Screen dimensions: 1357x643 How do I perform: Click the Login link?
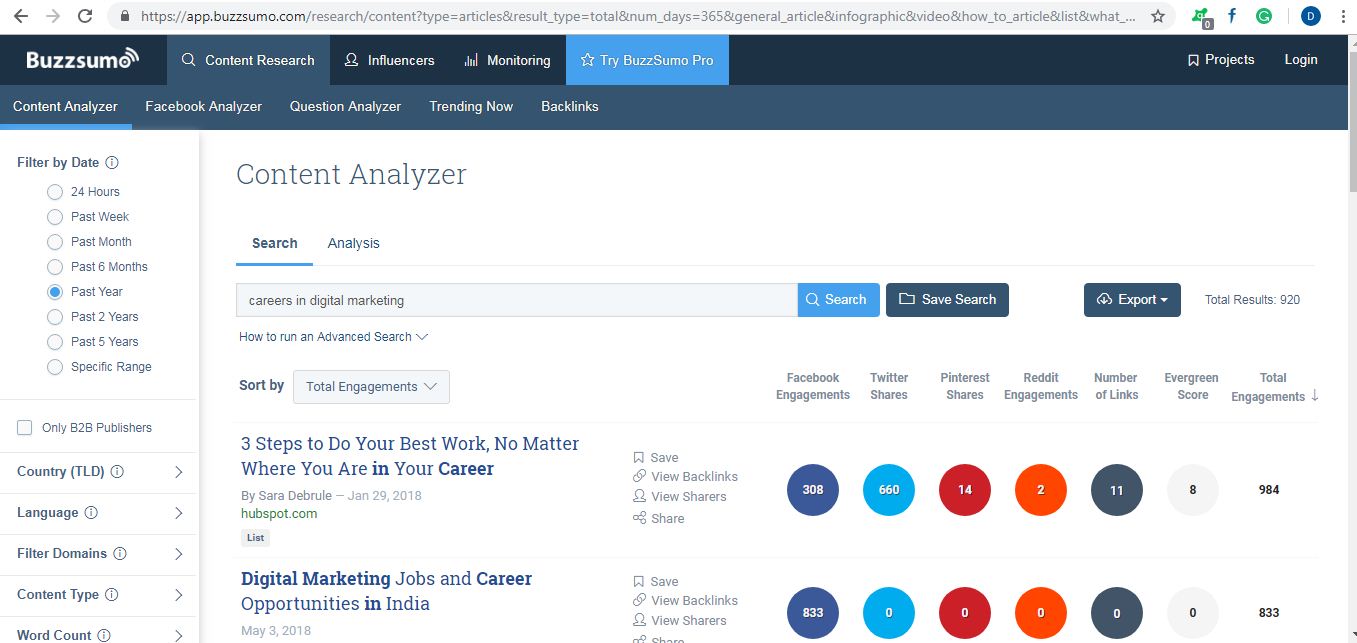(x=1301, y=59)
